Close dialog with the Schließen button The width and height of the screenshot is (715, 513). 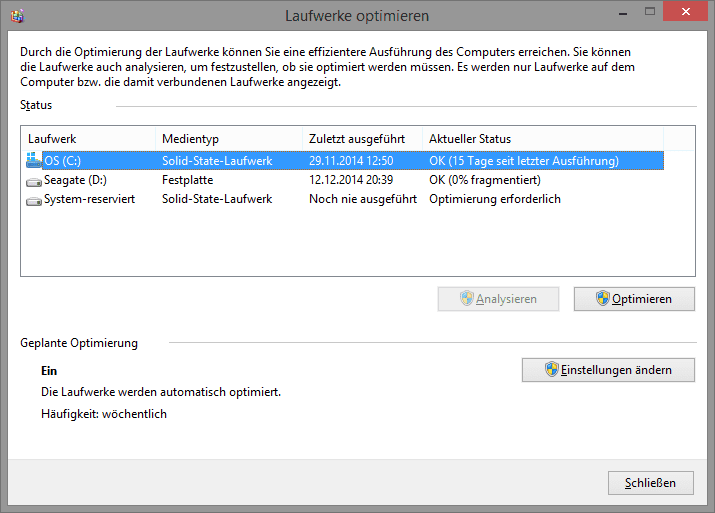point(651,483)
